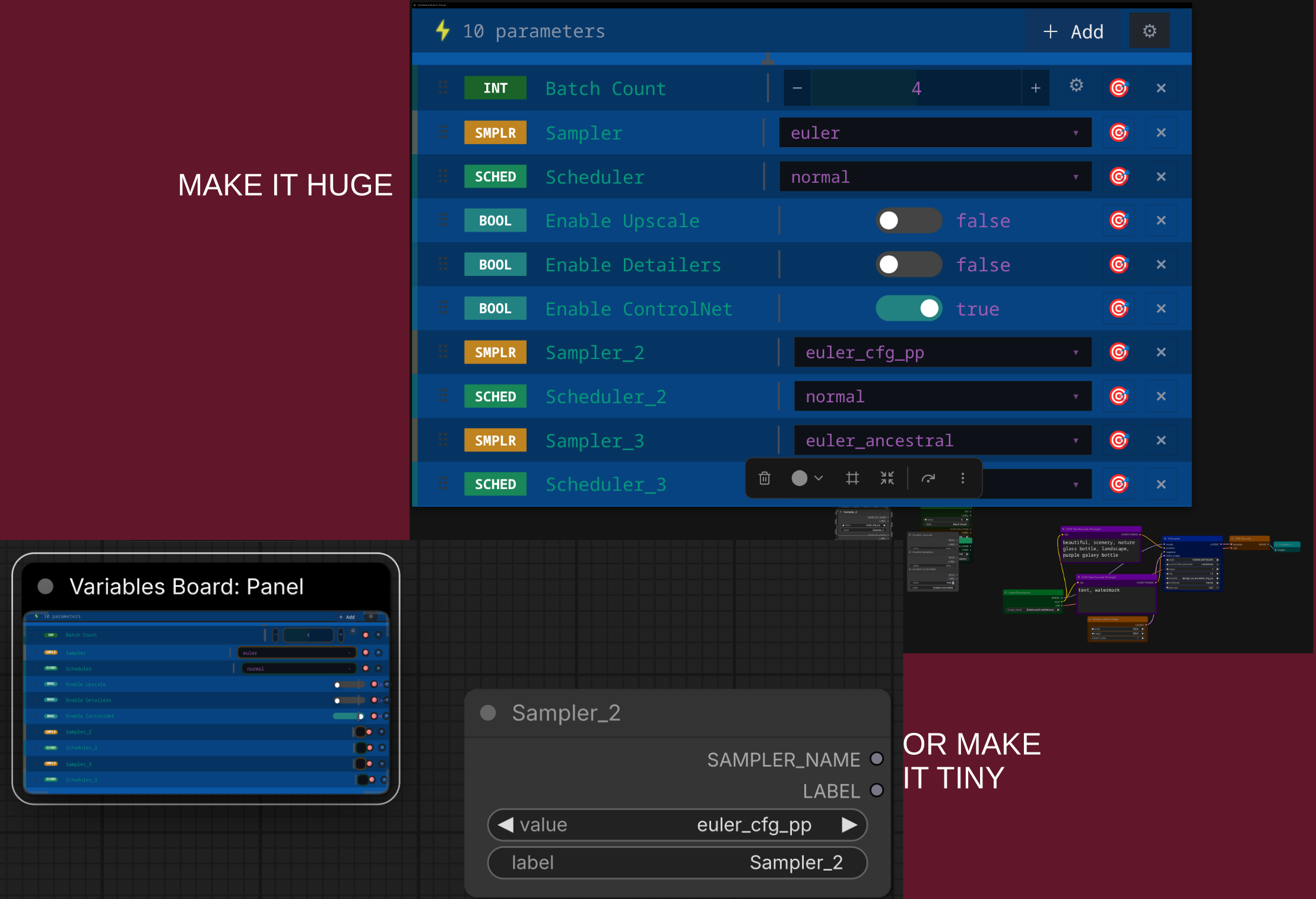Click bypass arrow icon in floating toolbar
Image resolution: width=1316 pixels, height=899 pixels.
click(x=928, y=478)
